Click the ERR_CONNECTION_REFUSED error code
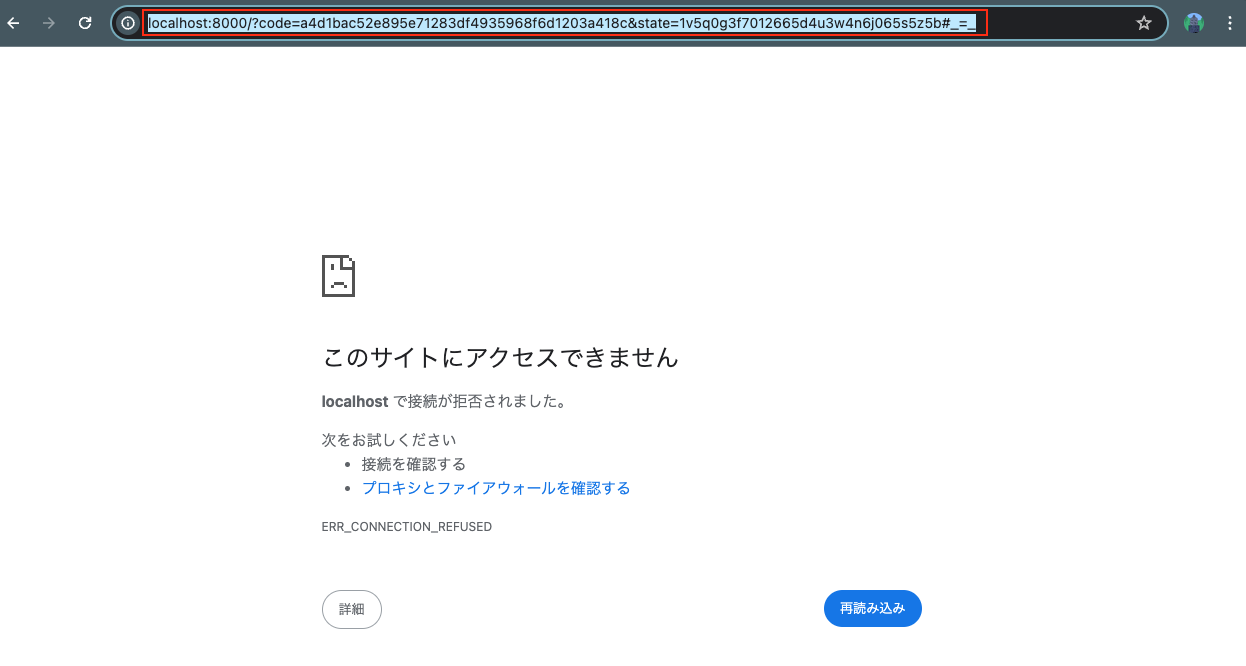The width and height of the screenshot is (1246, 666). pos(407,526)
